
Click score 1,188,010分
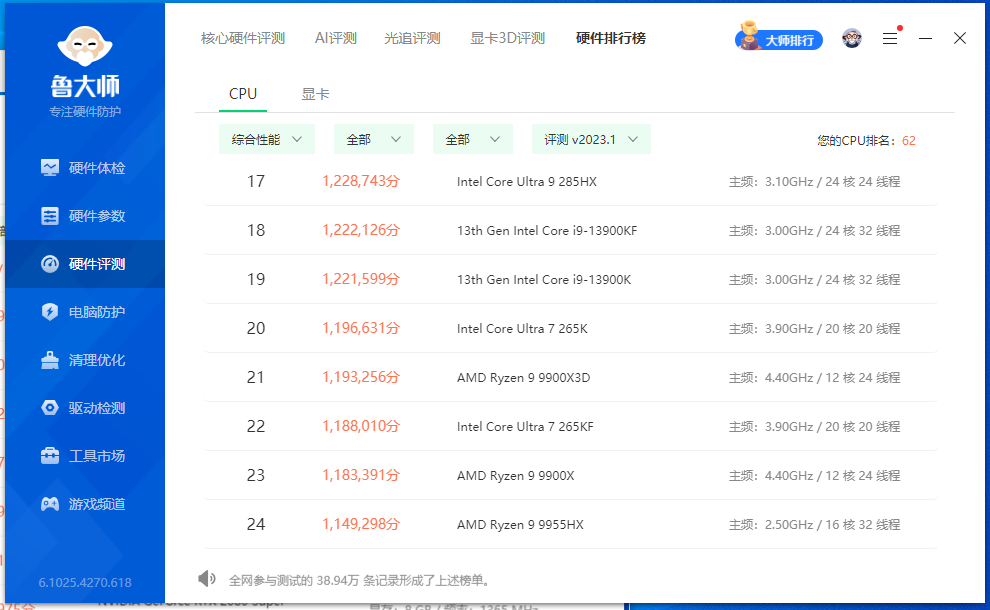(361, 426)
